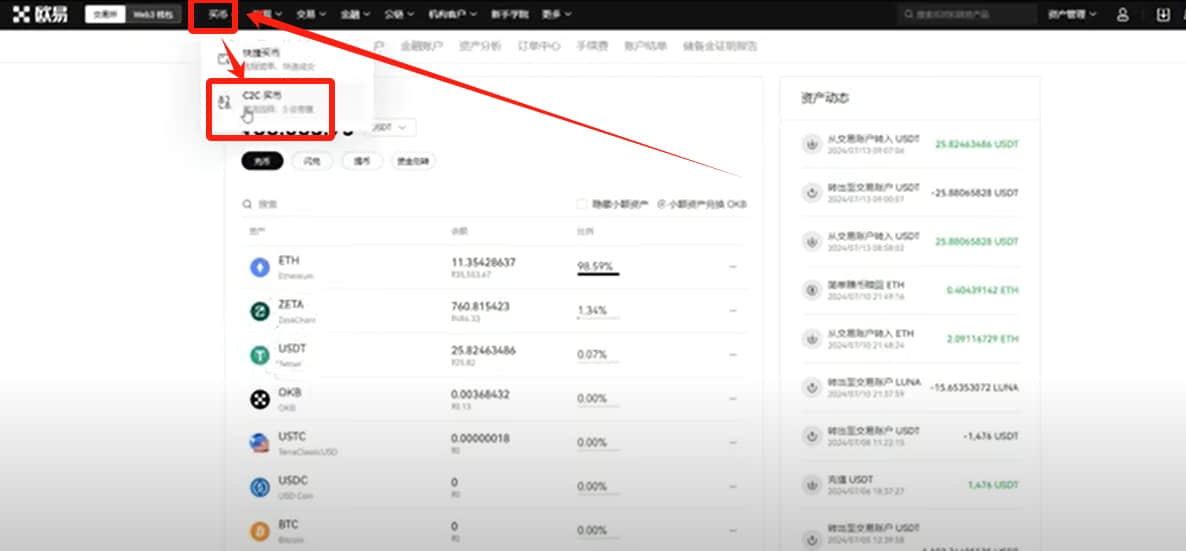Open the asset management dropdown in the header
This screenshot has width=1186, height=551.
click(1072, 14)
